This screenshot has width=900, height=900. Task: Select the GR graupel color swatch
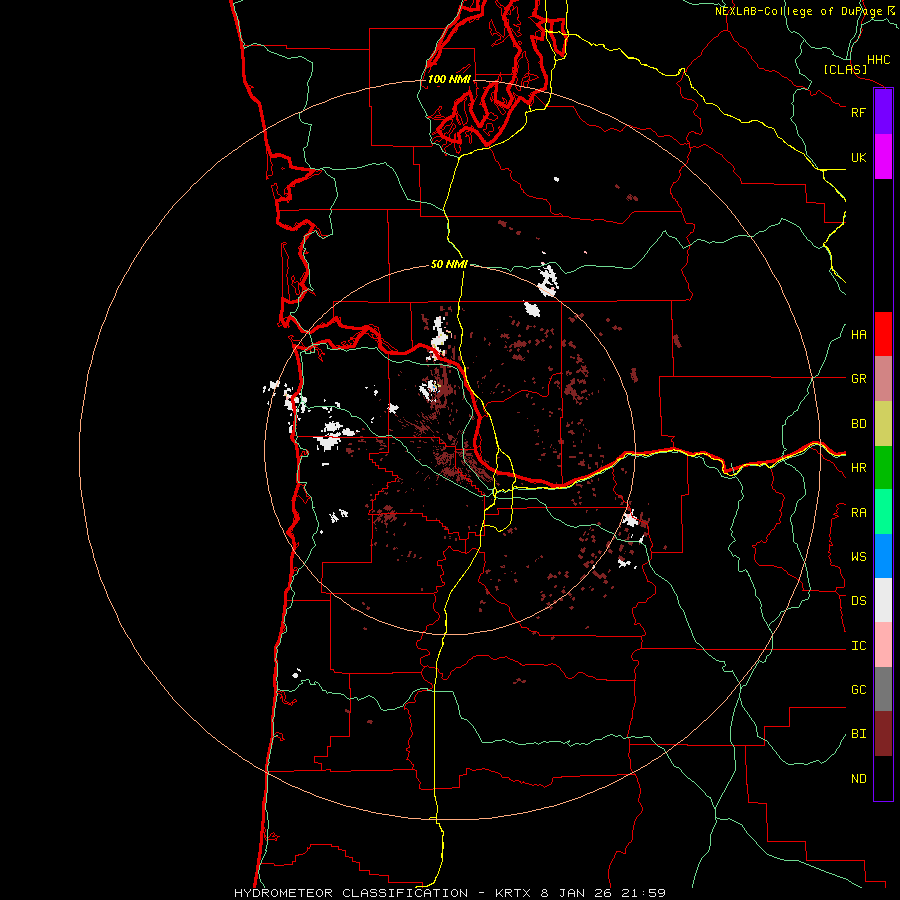click(x=883, y=379)
